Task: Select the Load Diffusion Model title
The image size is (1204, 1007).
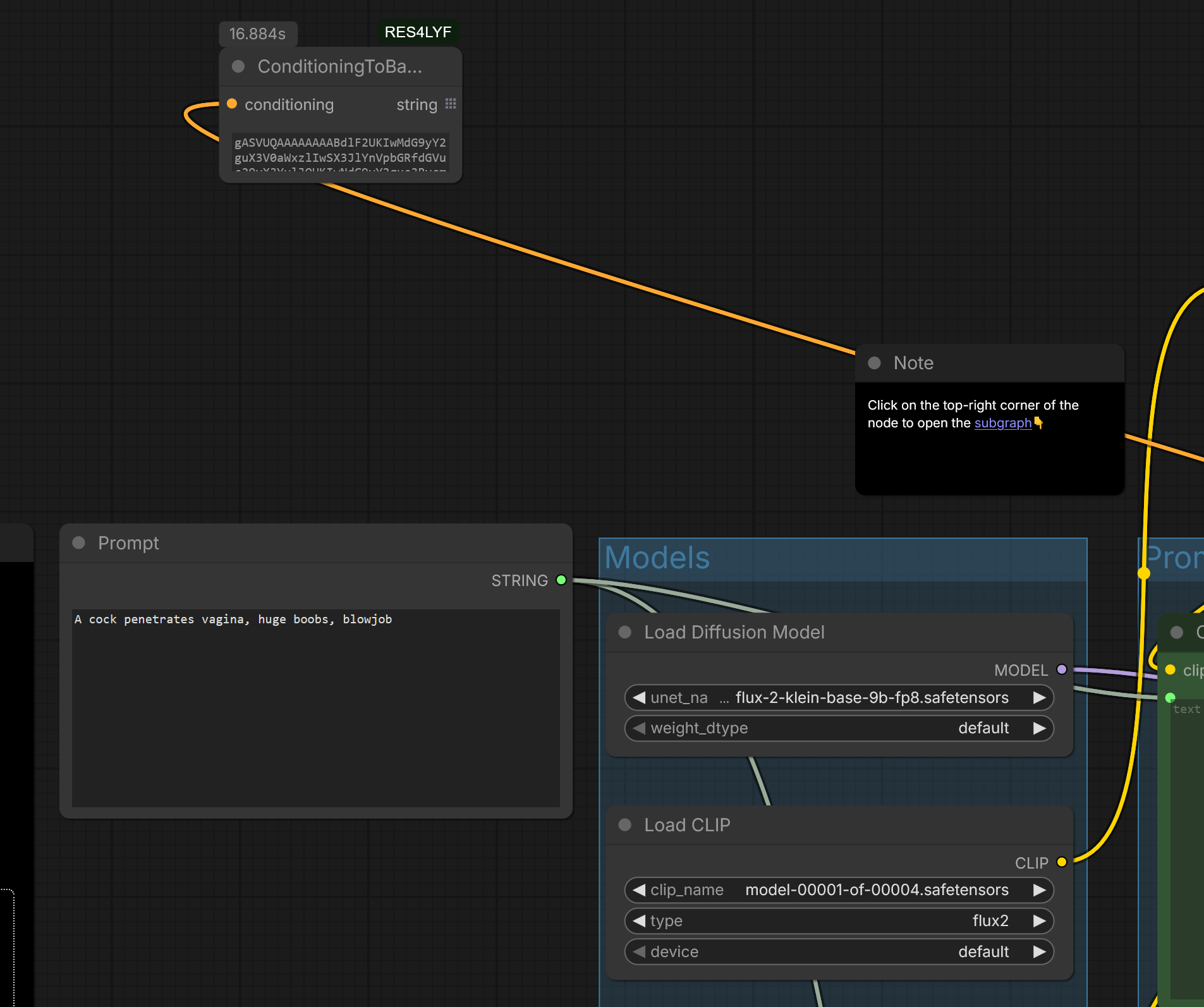Action: (734, 632)
